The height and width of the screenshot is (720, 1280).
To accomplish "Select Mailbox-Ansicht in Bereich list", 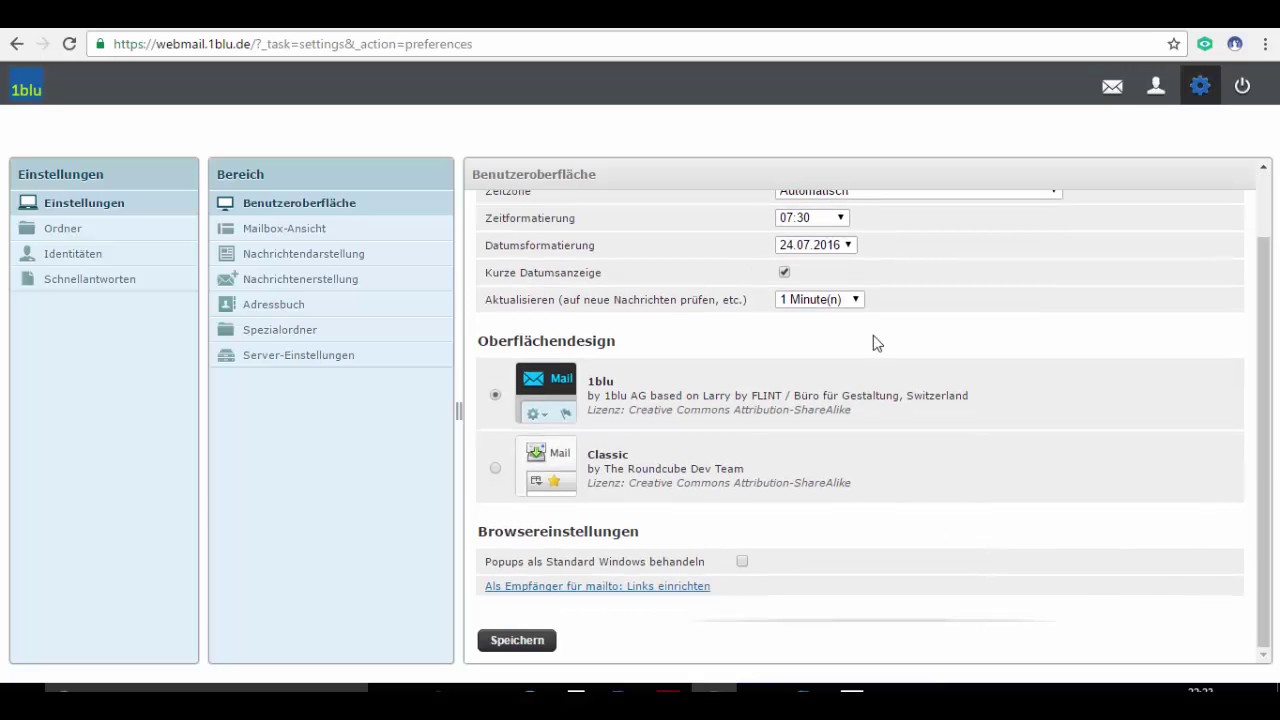I will [331, 228].
